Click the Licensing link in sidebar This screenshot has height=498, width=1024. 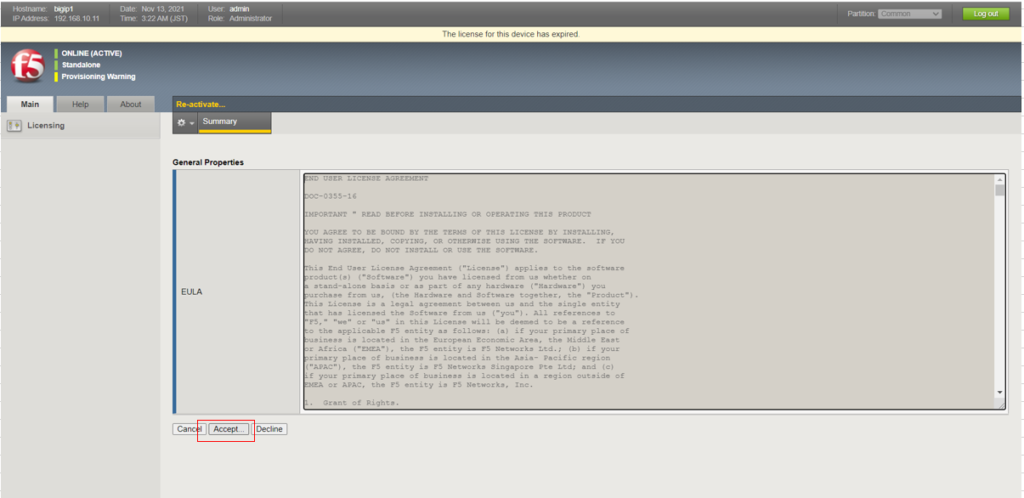tap(46, 126)
